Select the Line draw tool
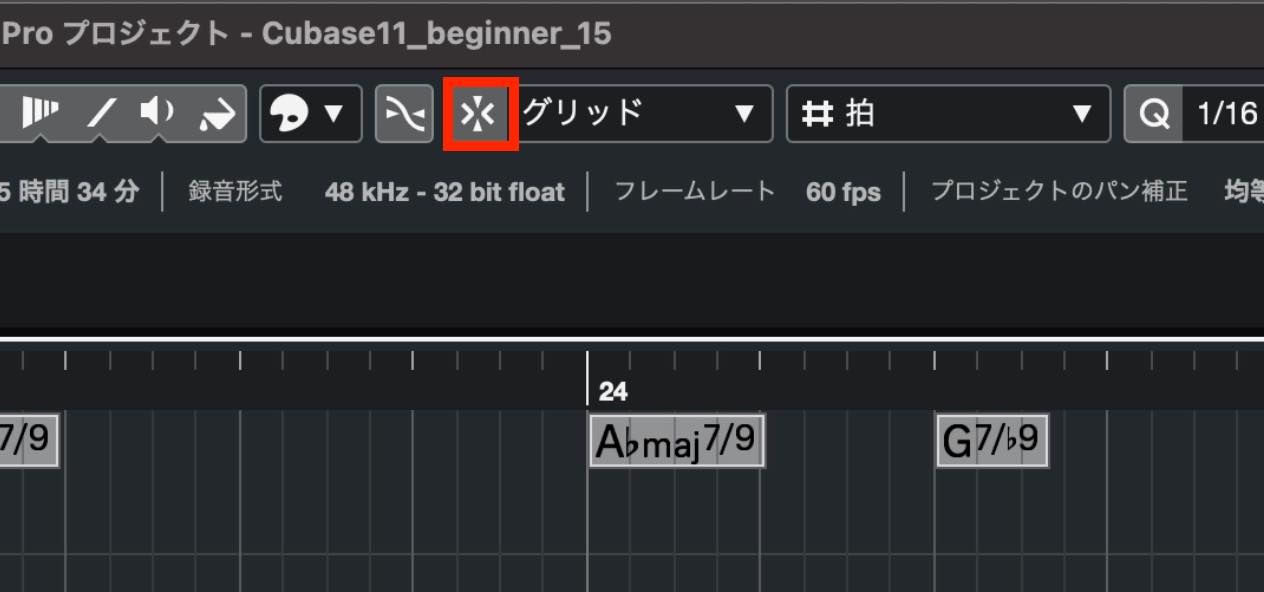Viewport: 1264px width, 592px height. tap(100, 113)
